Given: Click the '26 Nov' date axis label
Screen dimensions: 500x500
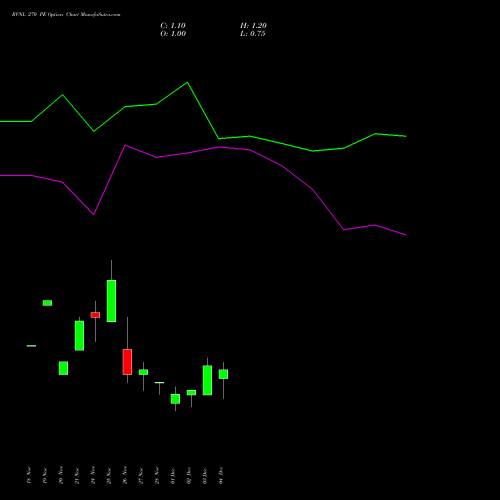Looking at the screenshot, I should (125, 475).
